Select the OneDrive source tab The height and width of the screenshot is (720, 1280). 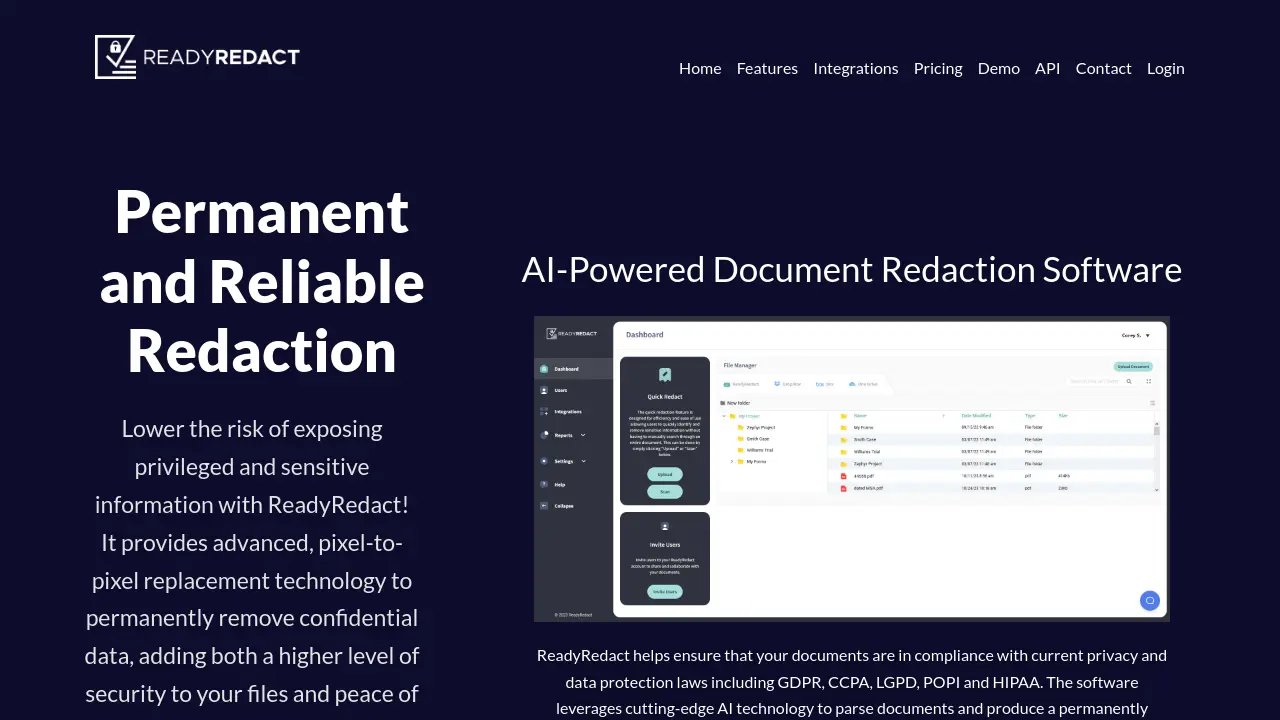863,384
